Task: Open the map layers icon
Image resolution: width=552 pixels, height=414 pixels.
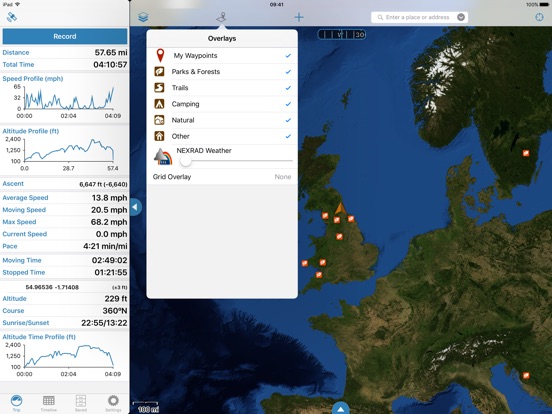Action: [x=143, y=17]
